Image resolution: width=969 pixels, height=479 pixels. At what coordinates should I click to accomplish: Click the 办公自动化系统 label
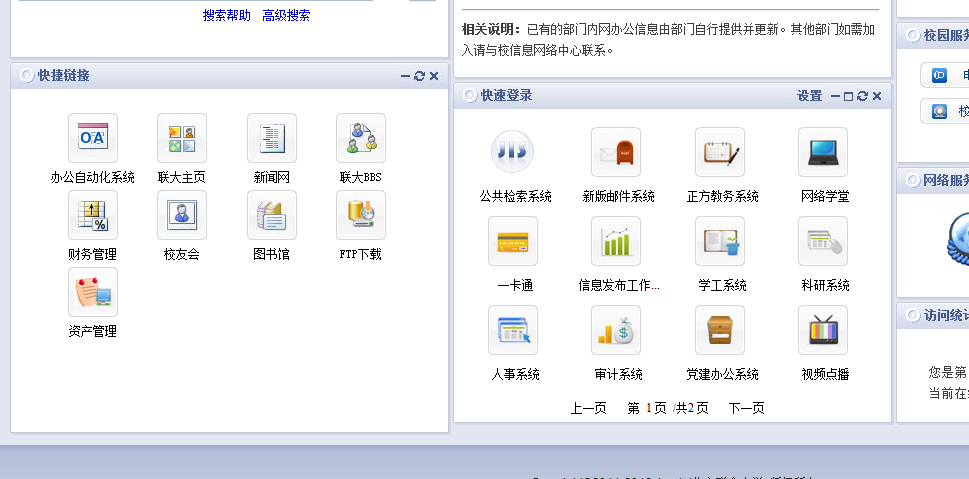93,177
